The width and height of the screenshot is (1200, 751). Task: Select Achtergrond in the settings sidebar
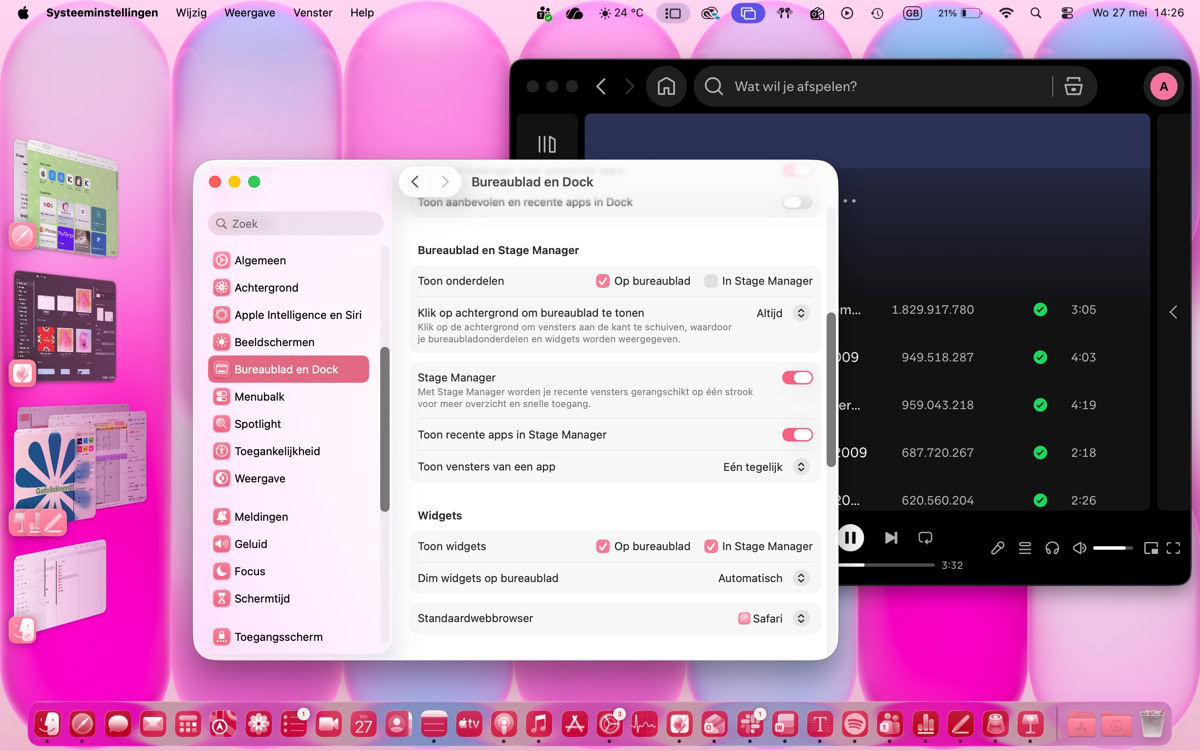pos(288,287)
